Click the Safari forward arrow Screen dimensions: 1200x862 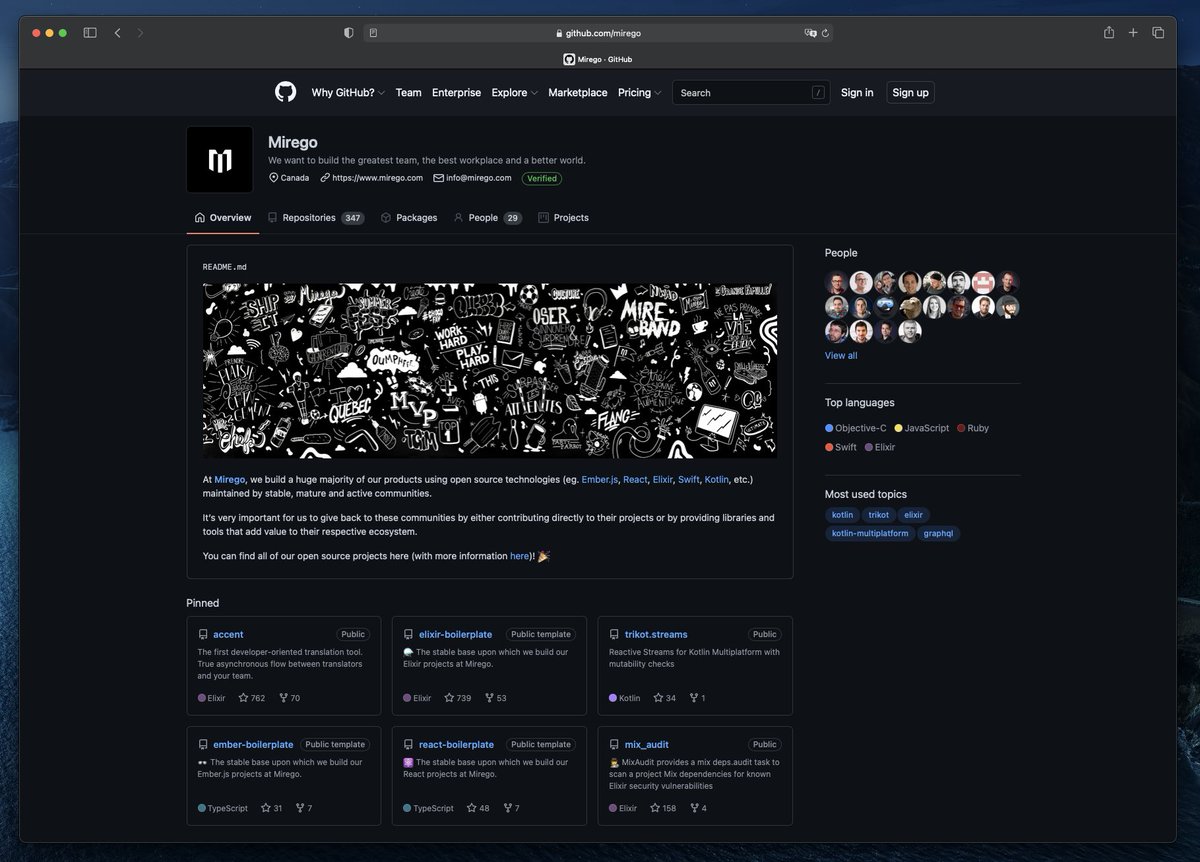140,33
